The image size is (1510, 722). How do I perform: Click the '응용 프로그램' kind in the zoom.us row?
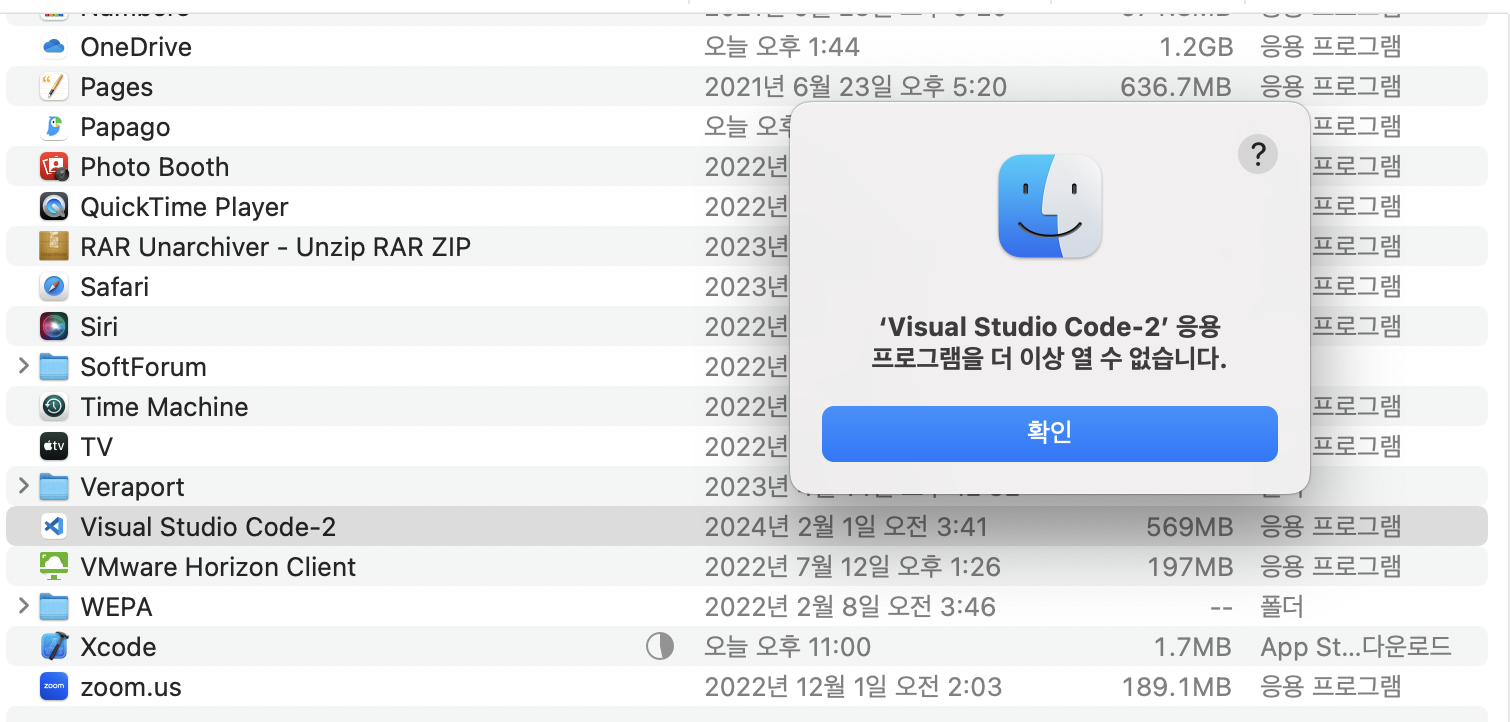coord(1331,687)
